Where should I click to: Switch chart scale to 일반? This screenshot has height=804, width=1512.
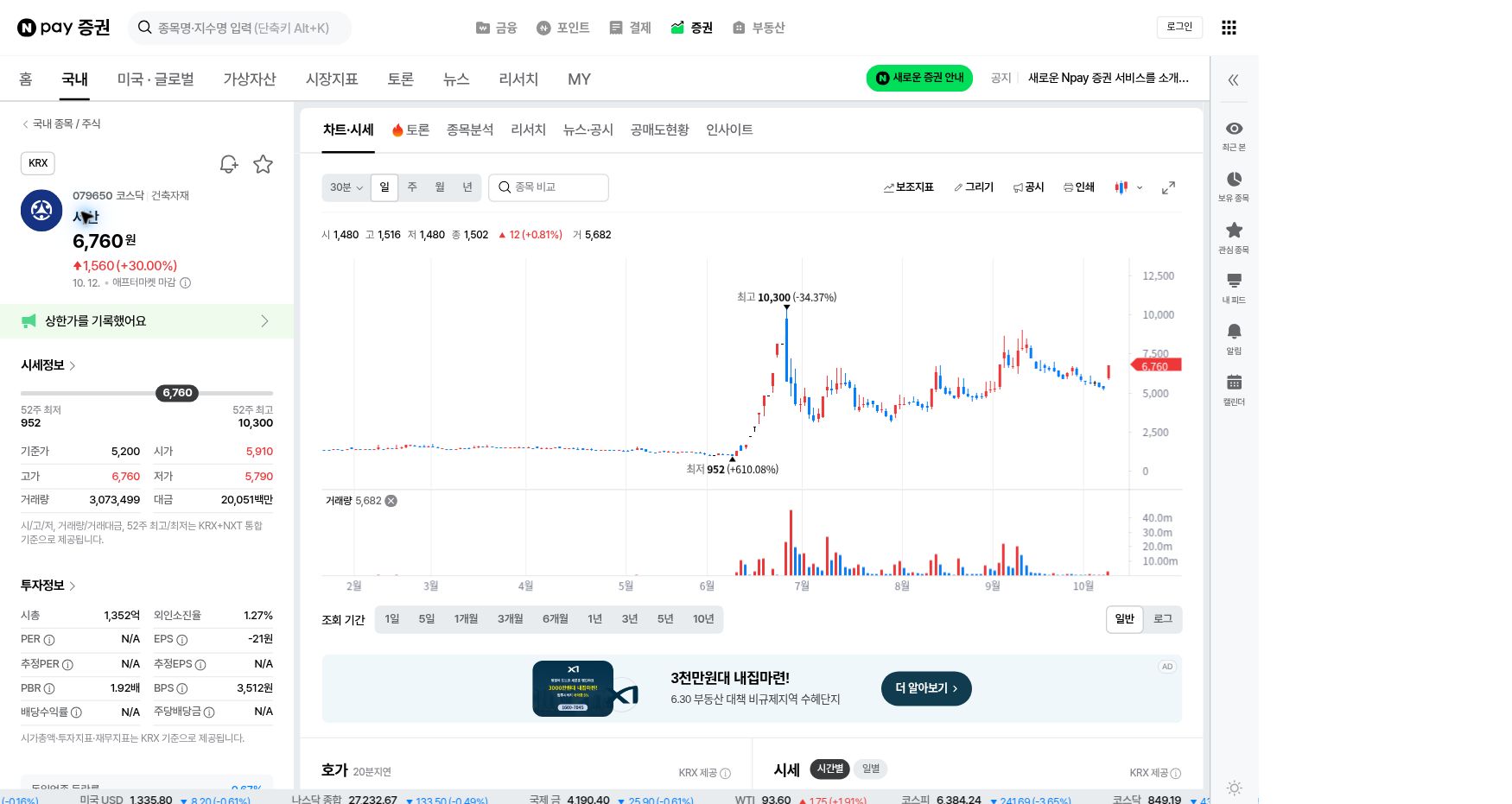1124,619
